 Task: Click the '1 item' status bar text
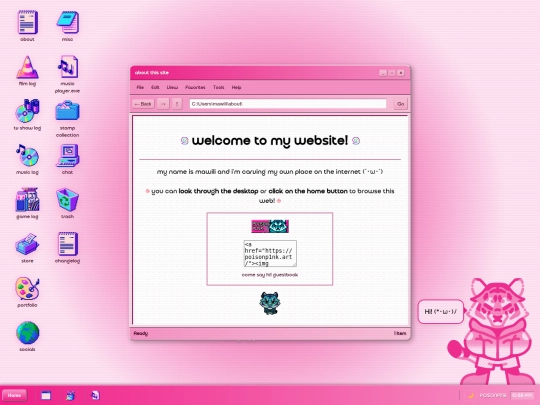coord(400,333)
